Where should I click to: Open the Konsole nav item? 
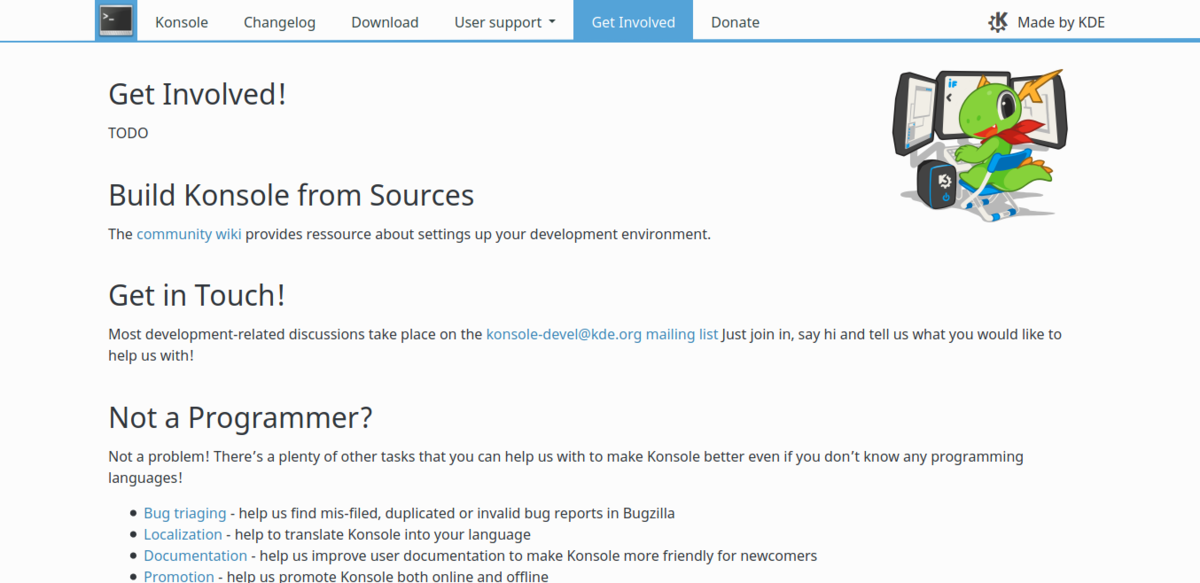tap(181, 22)
